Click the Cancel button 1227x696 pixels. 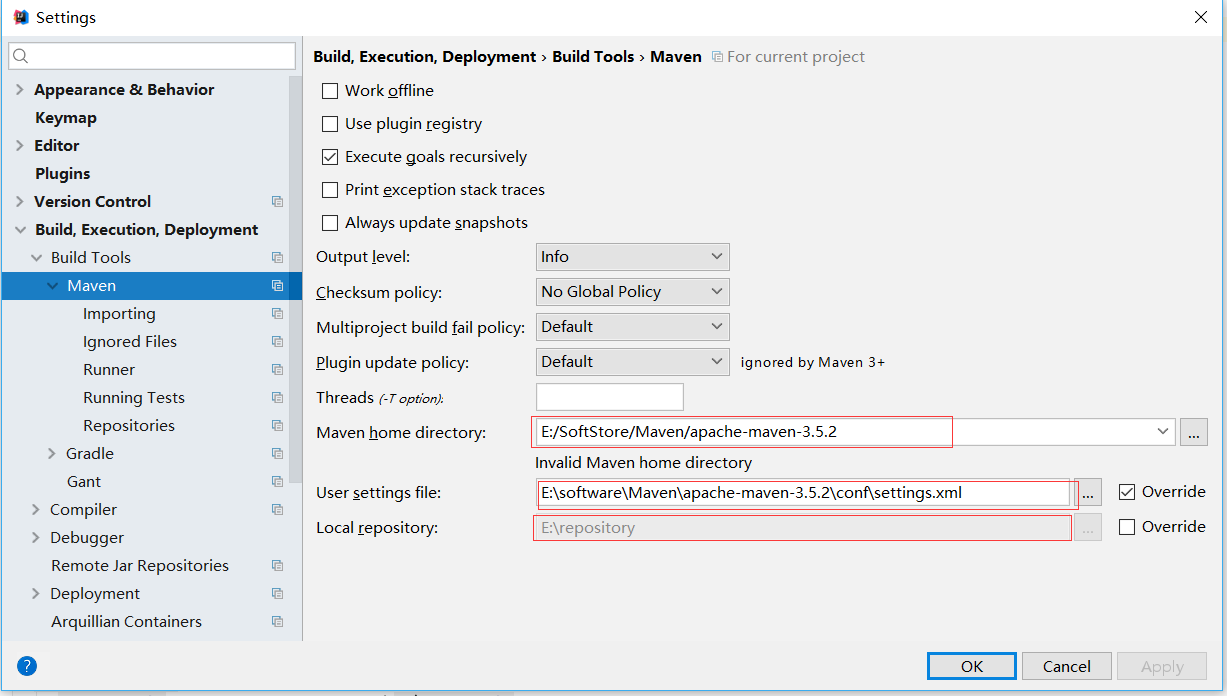[1067, 666]
